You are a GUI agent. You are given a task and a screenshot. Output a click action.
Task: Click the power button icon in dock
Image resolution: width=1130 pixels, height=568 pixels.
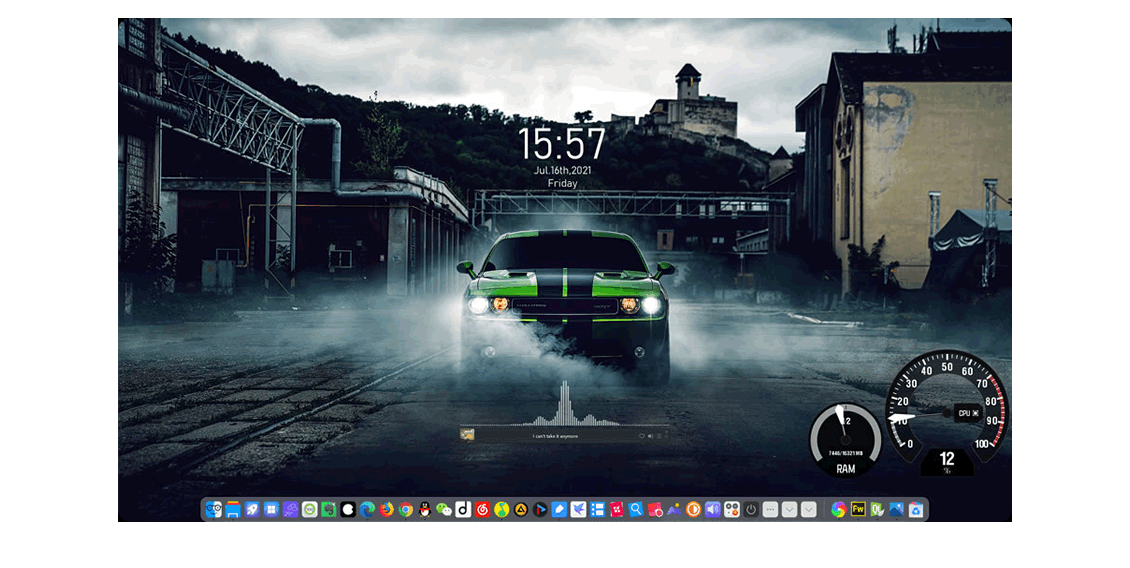coord(751,510)
